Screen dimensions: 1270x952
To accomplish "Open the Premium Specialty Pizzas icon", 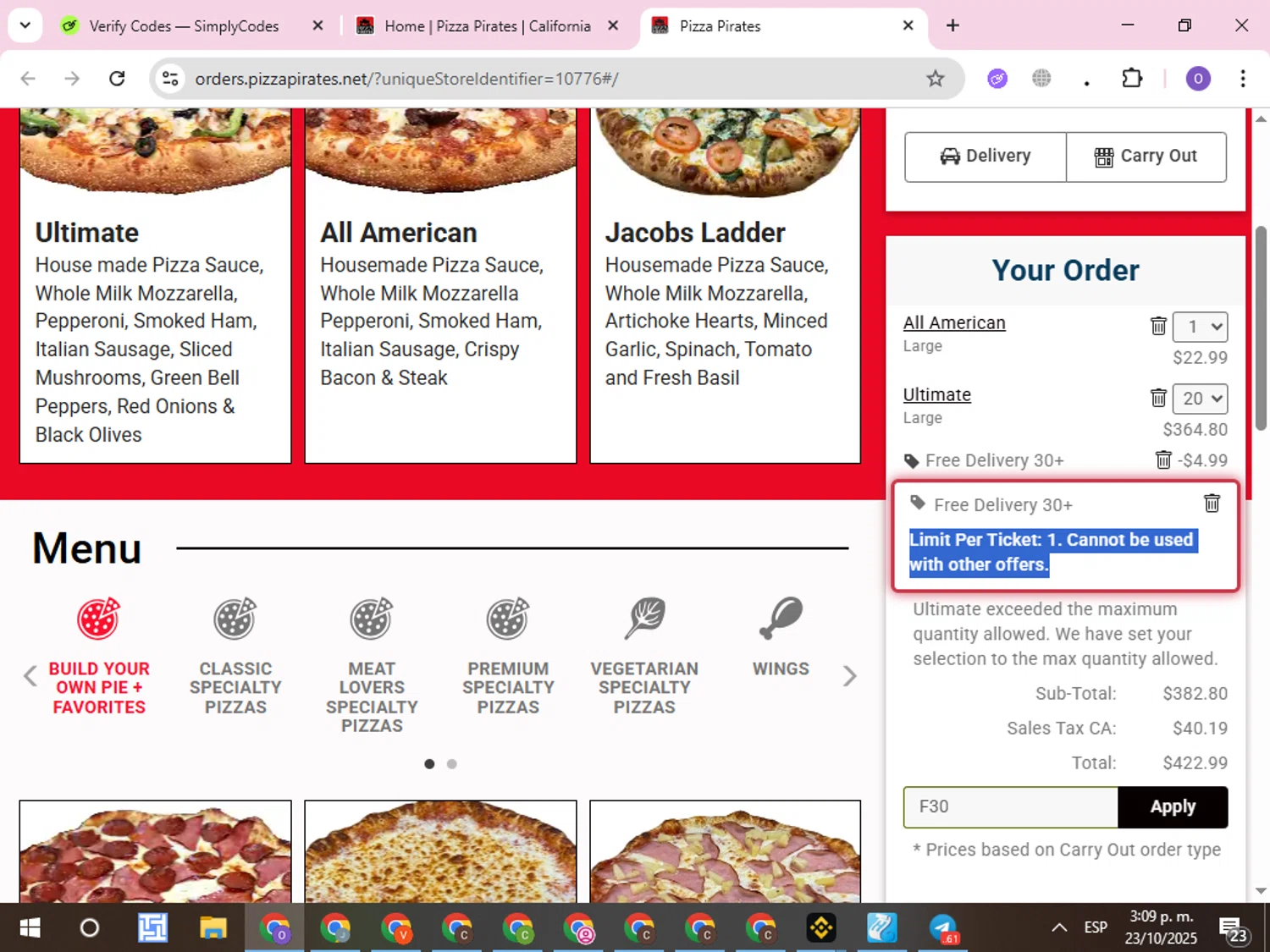I will [508, 619].
